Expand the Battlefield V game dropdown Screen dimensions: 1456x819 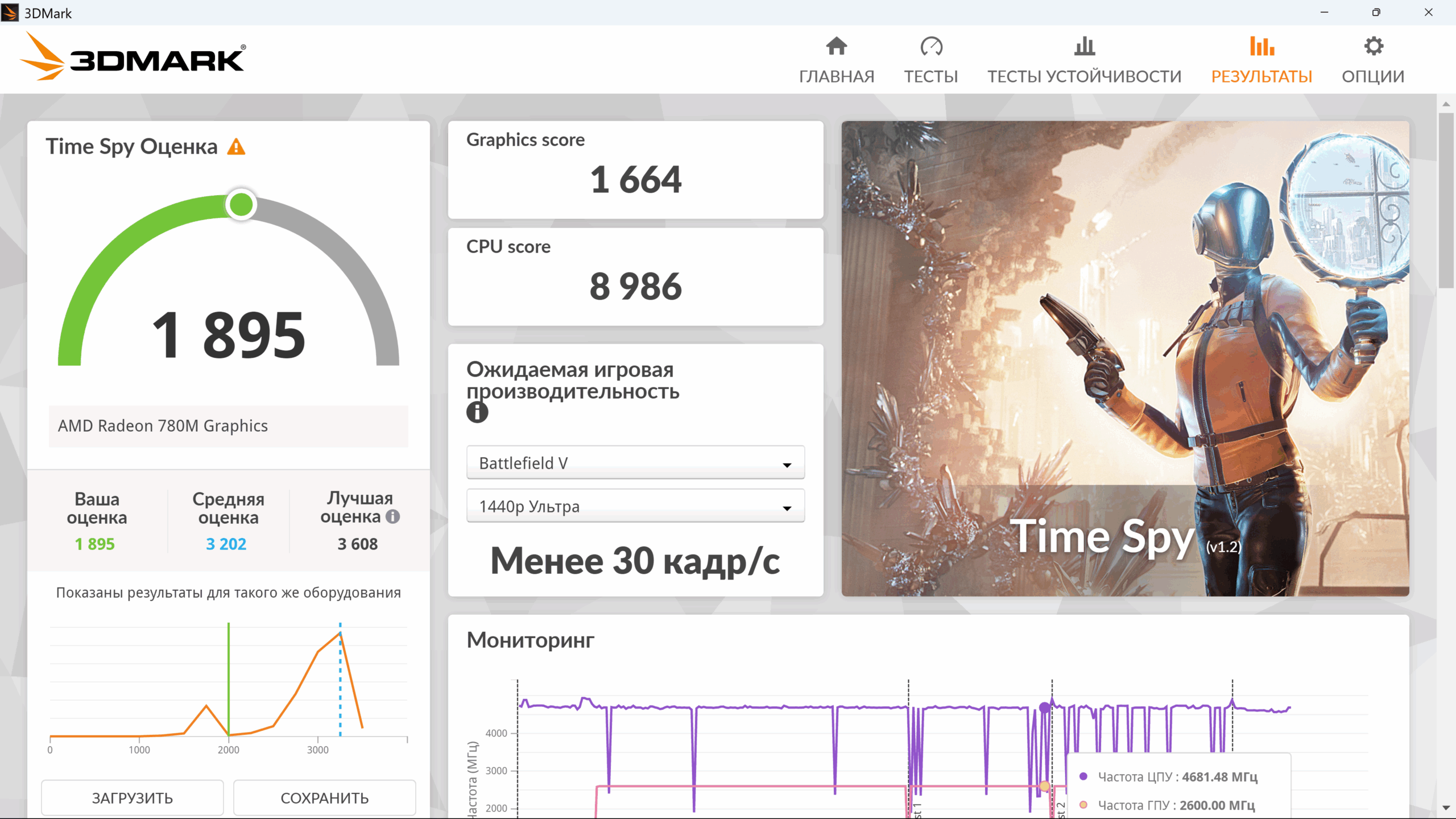[x=635, y=463]
